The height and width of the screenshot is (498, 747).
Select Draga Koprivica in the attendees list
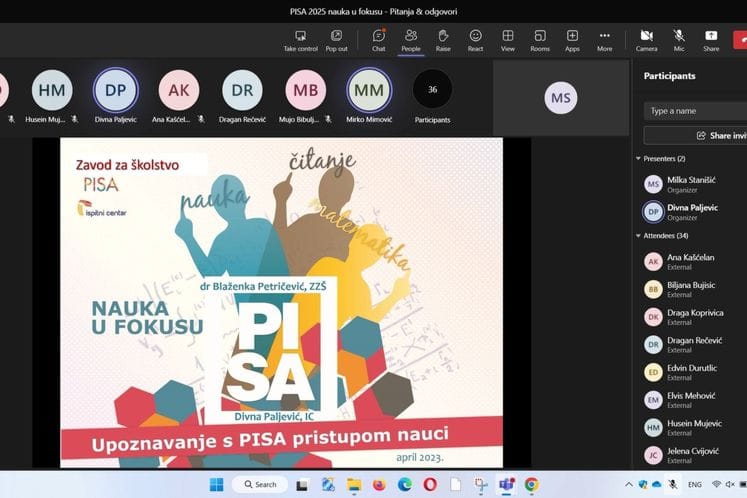(x=691, y=317)
